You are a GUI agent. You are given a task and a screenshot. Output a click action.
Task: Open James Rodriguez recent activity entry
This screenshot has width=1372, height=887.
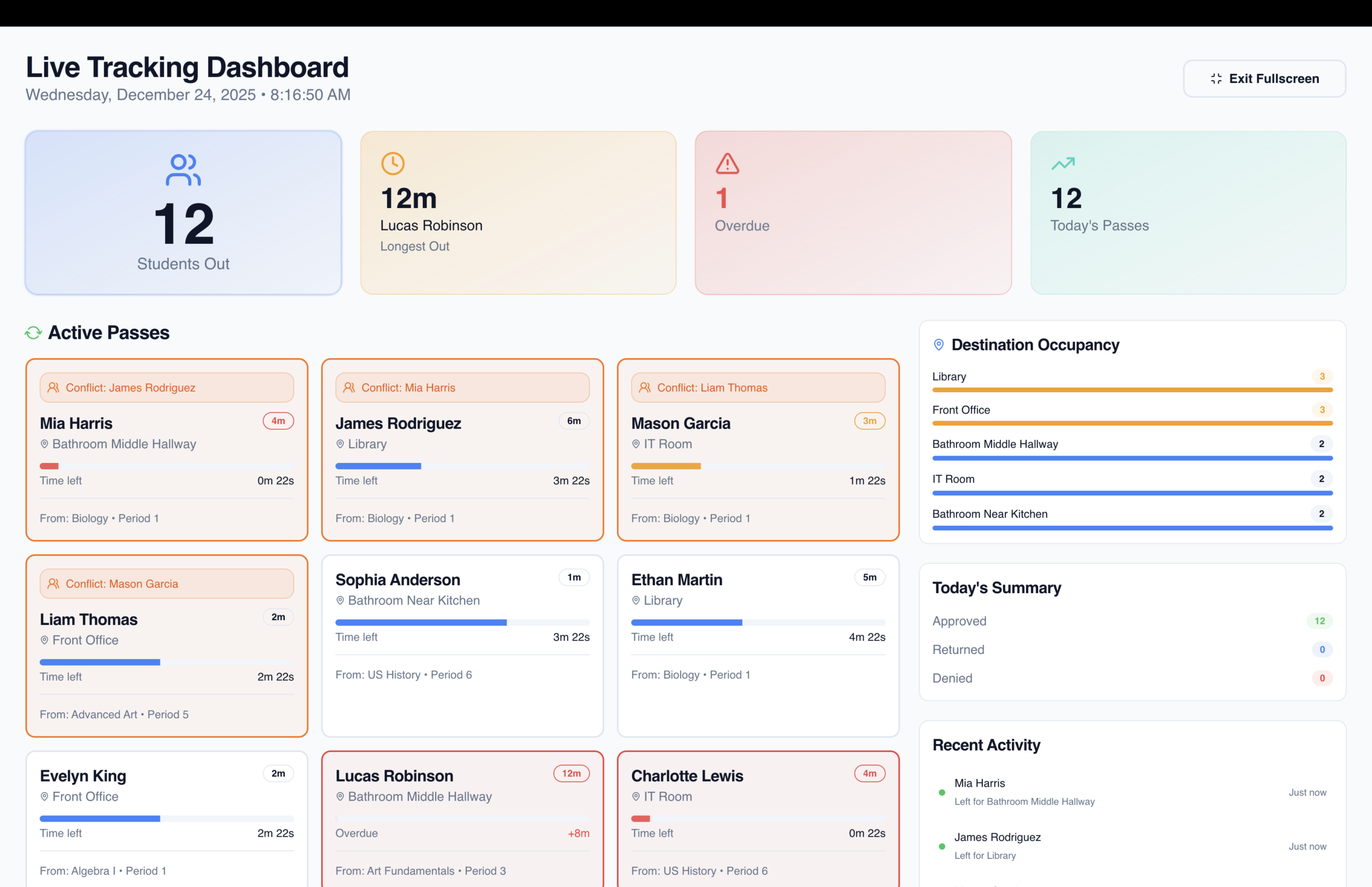[x=1132, y=846]
